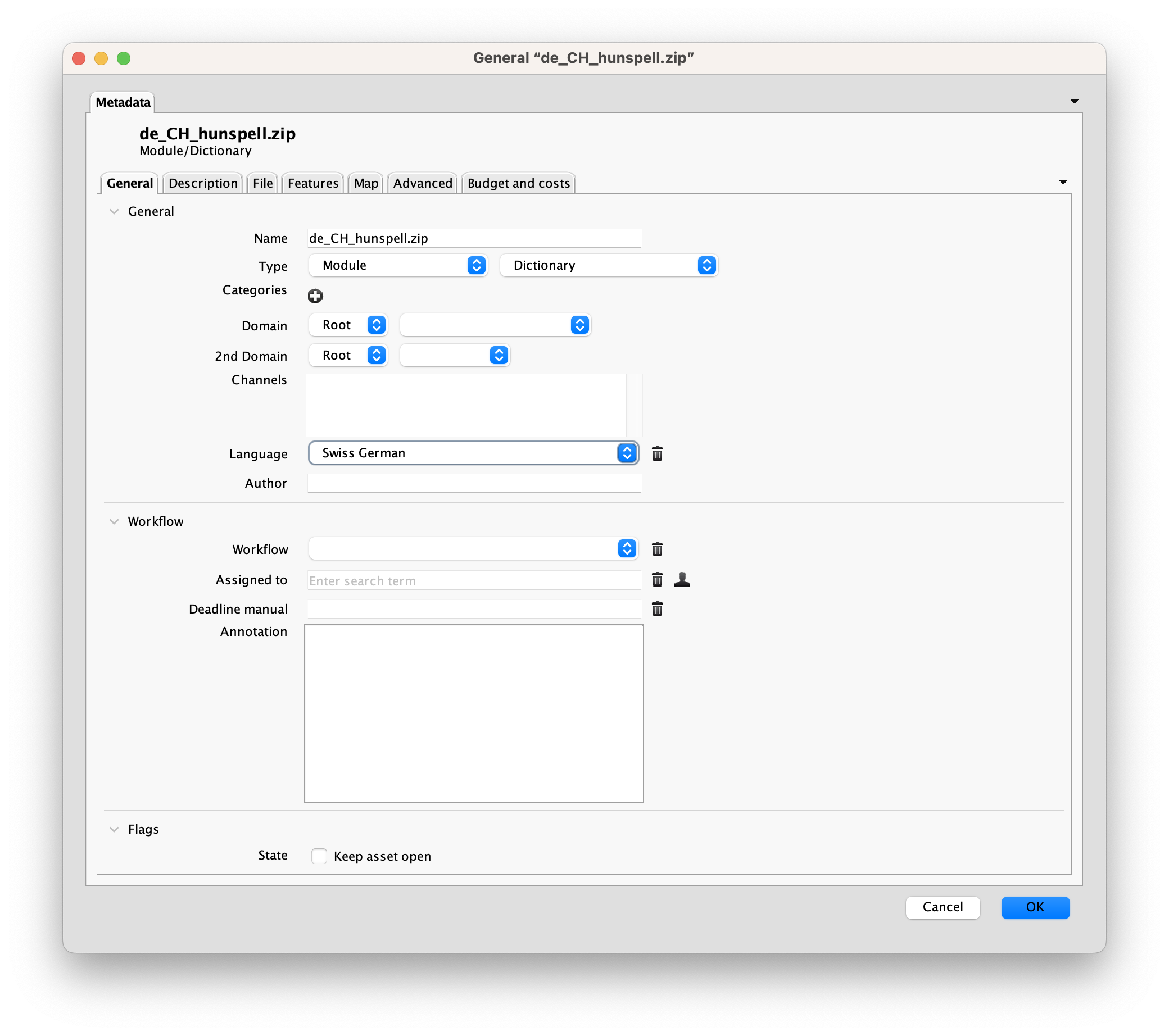The height and width of the screenshot is (1036, 1169).
Task: Click into the Author text field
Action: click(x=474, y=483)
